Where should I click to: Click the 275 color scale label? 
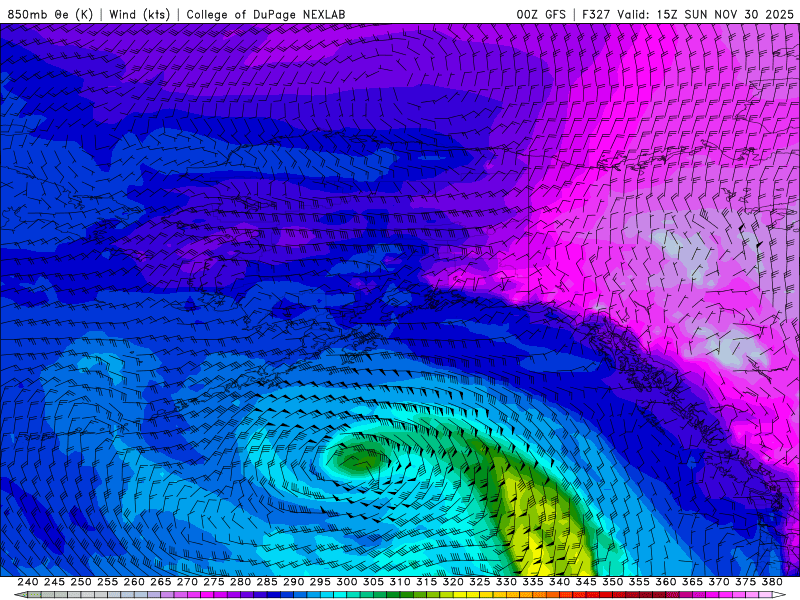pyautogui.click(x=214, y=582)
